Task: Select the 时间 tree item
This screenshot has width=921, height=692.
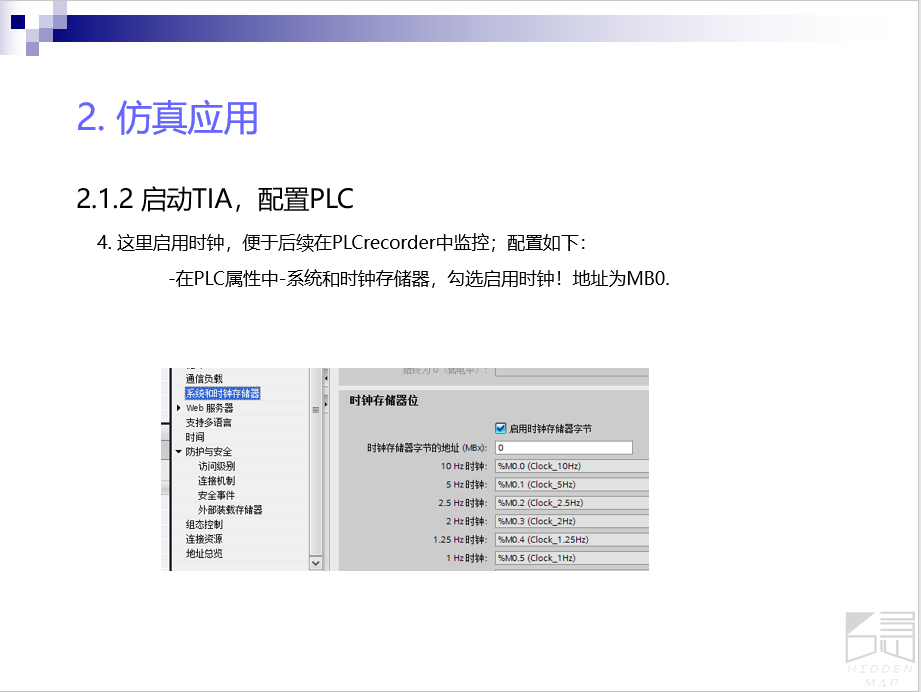Action: click(195, 437)
